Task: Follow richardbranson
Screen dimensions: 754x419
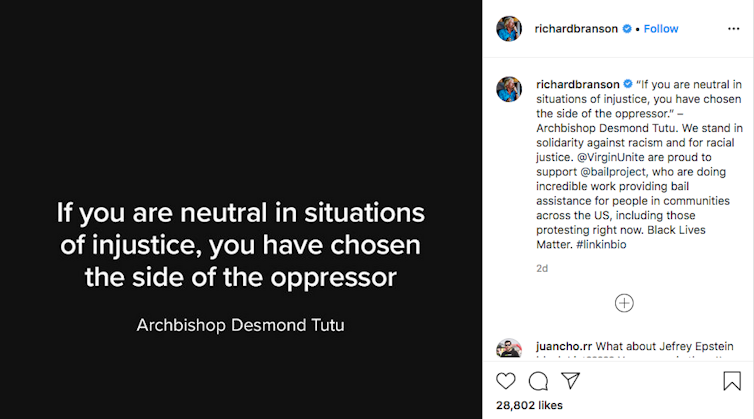Action: pos(661,29)
